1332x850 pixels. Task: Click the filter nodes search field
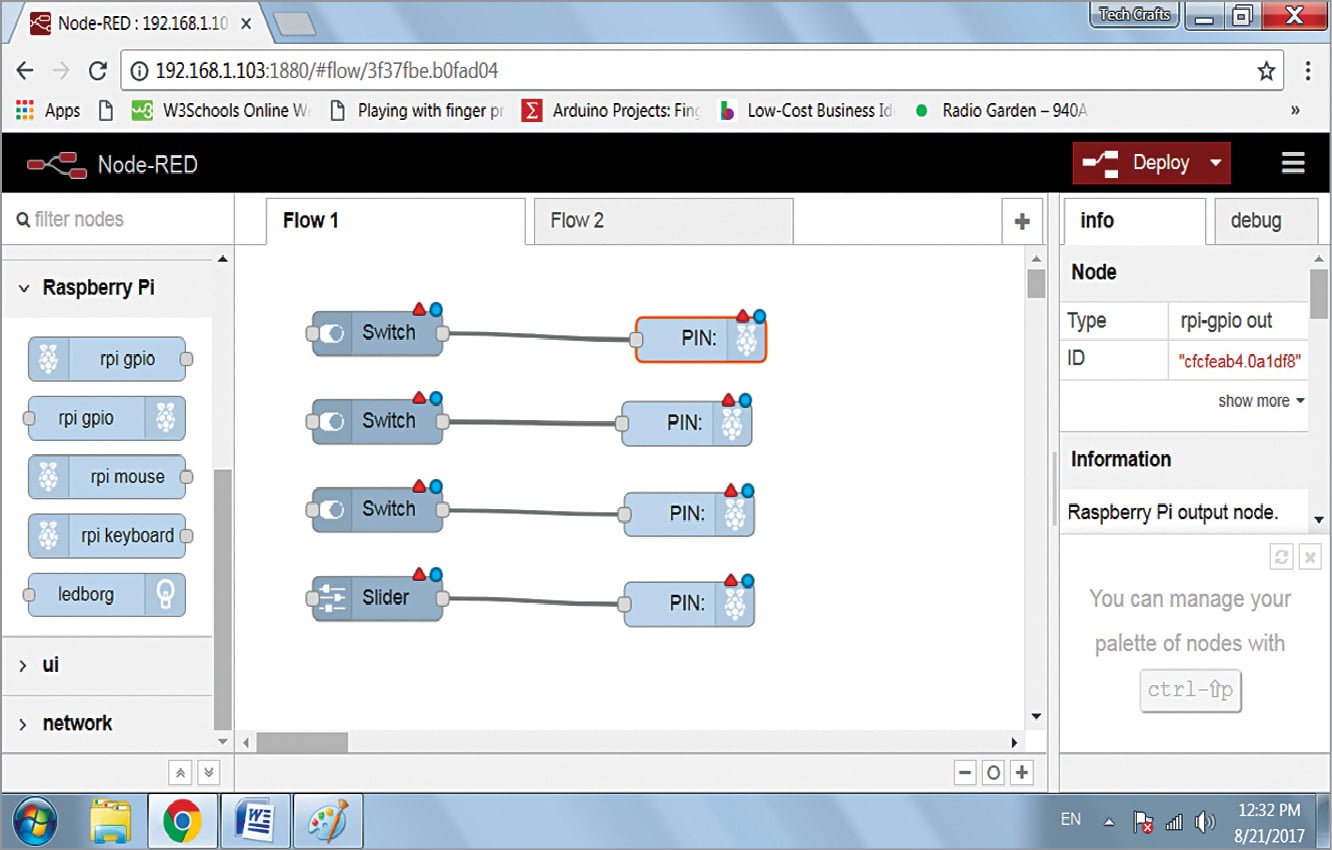pos(120,219)
